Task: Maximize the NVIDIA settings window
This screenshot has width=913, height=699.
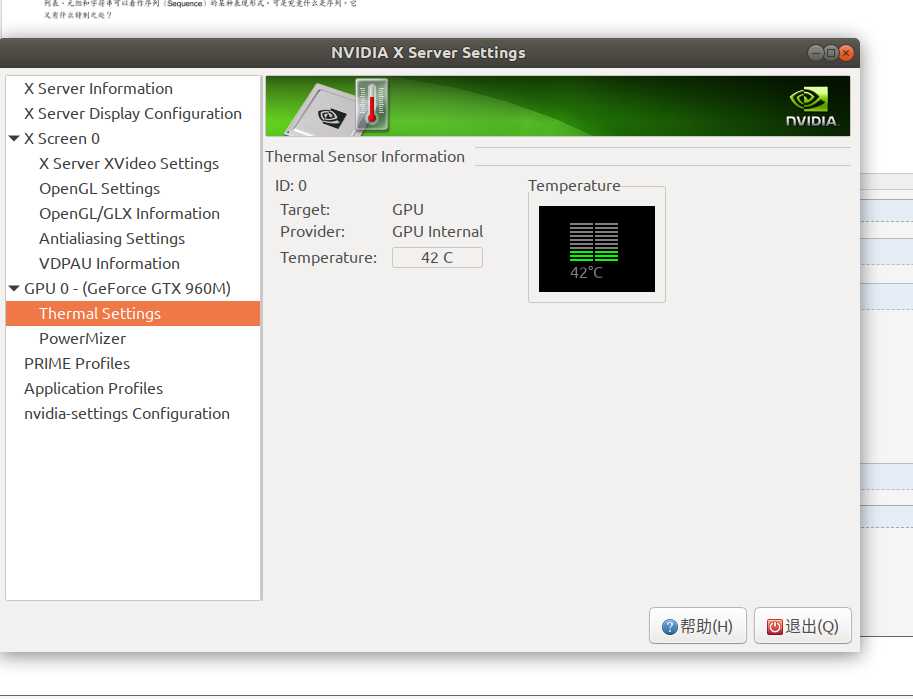Action: pos(831,53)
